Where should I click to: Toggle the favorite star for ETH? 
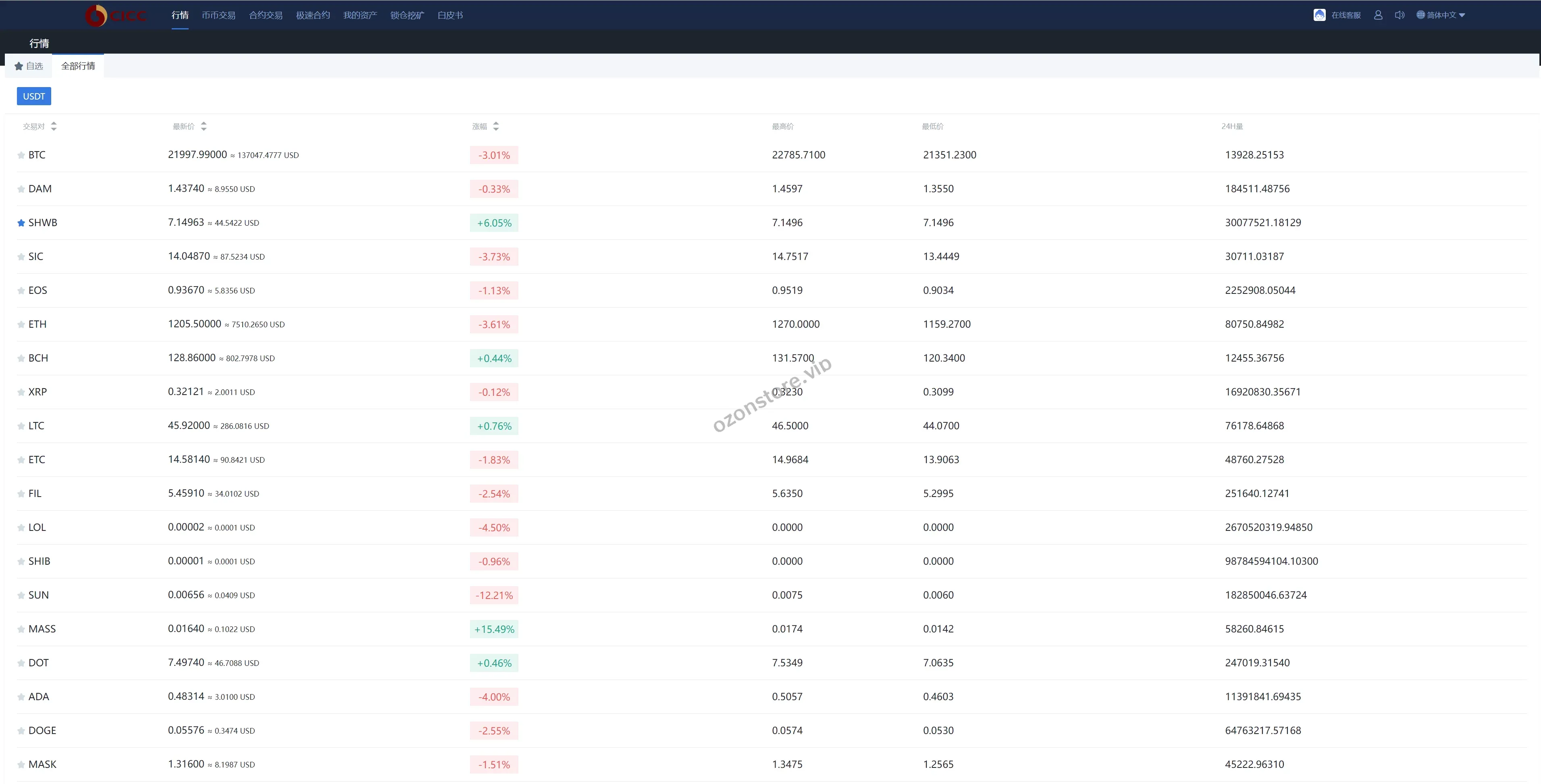pos(21,325)
